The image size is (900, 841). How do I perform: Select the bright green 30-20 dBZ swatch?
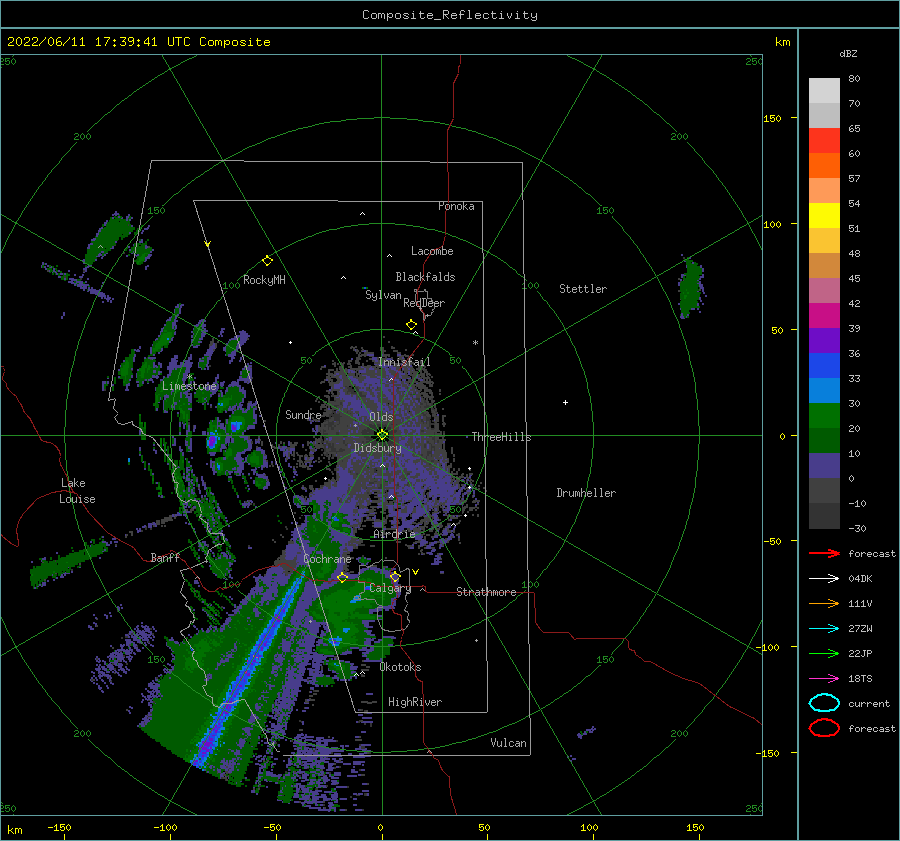coord(824,416)
